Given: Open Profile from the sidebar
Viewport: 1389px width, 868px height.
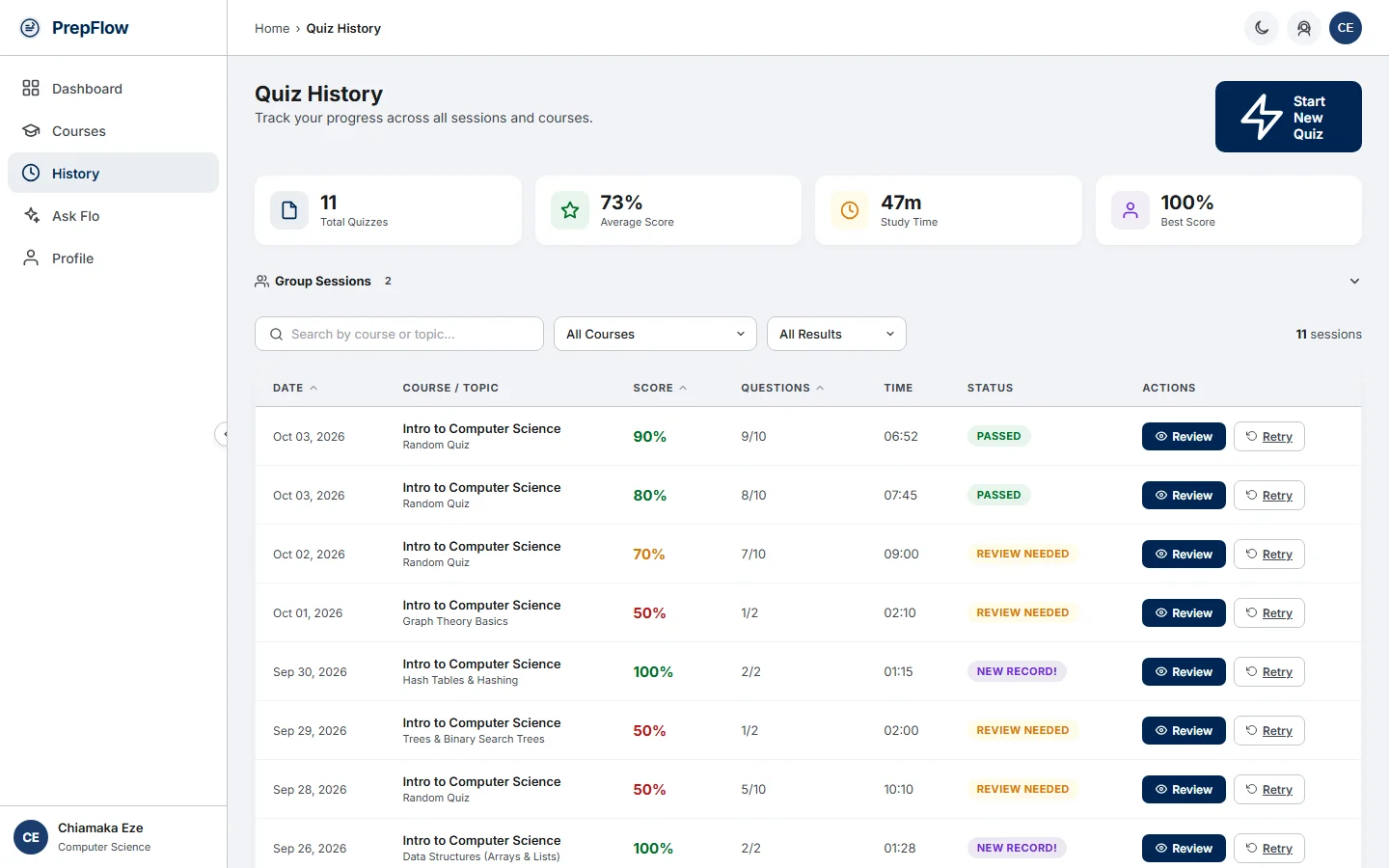Looking at the screenshot, I should 114,258.
